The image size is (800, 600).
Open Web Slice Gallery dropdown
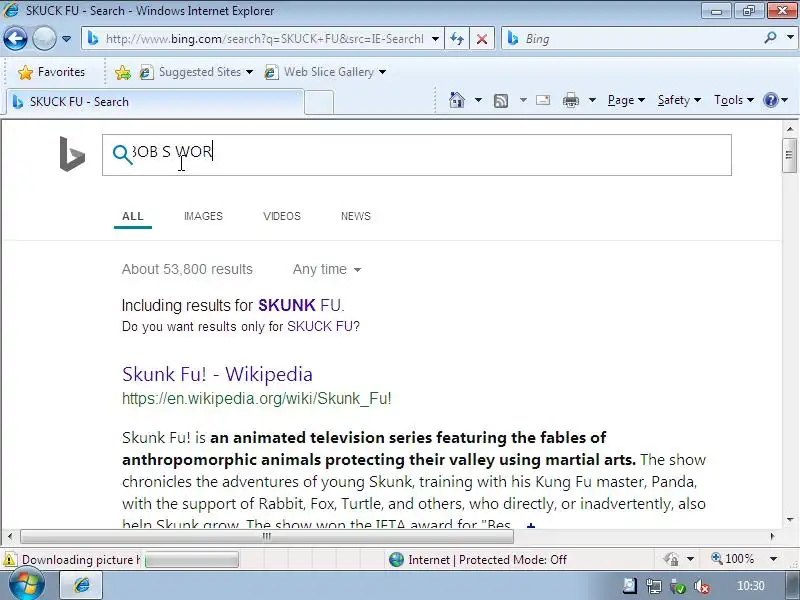325,72
